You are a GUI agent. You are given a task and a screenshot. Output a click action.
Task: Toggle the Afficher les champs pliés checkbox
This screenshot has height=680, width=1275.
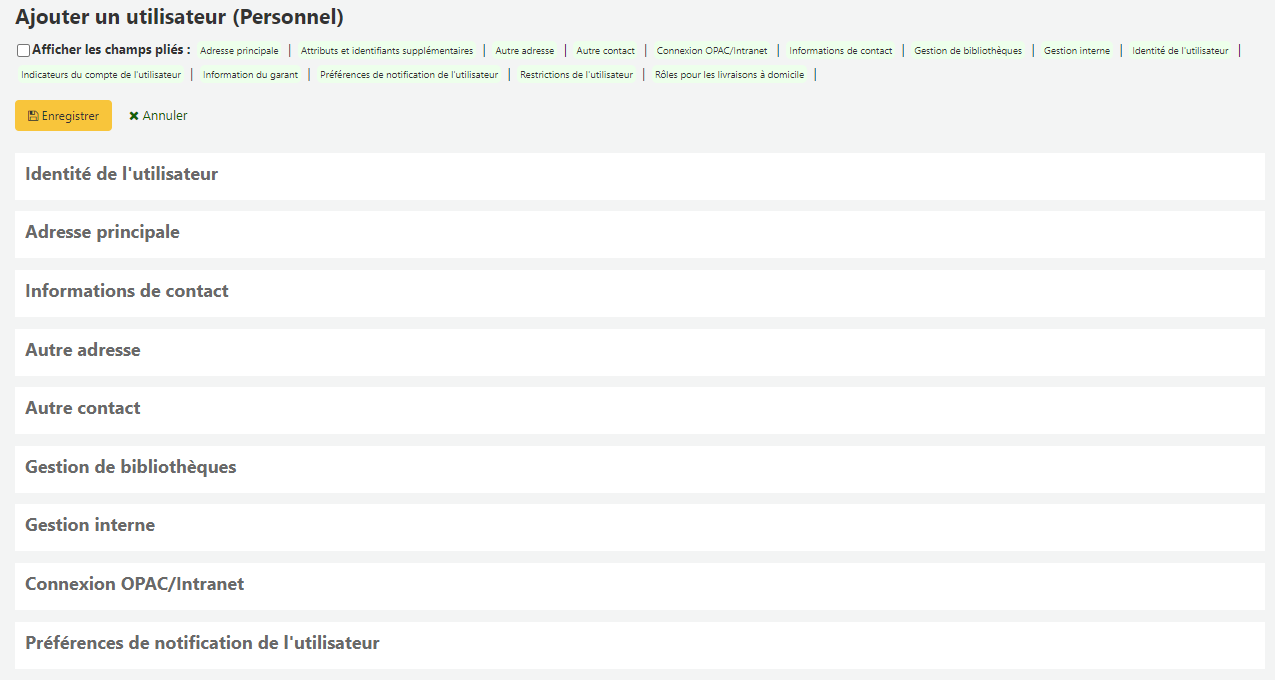click(23, 50)
